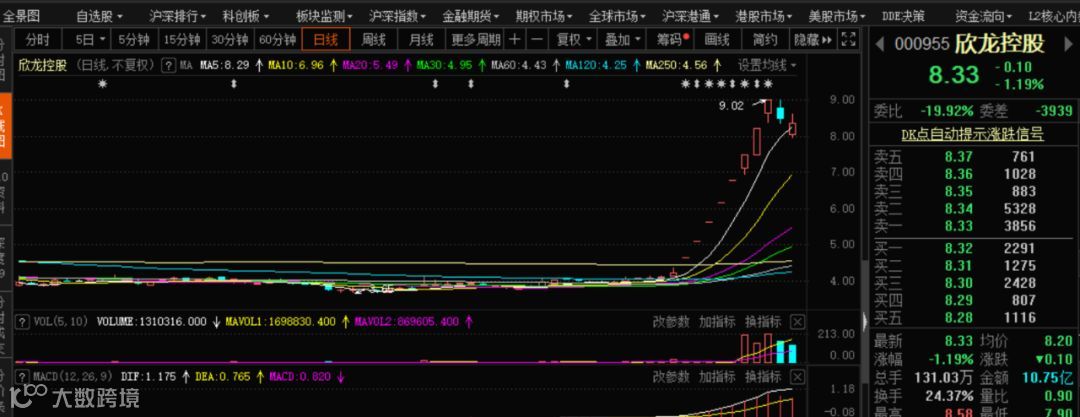Screen dimensions: 1080x417
Task: Toggle fullscreen chart icon
Action: [x=849, y=39]
